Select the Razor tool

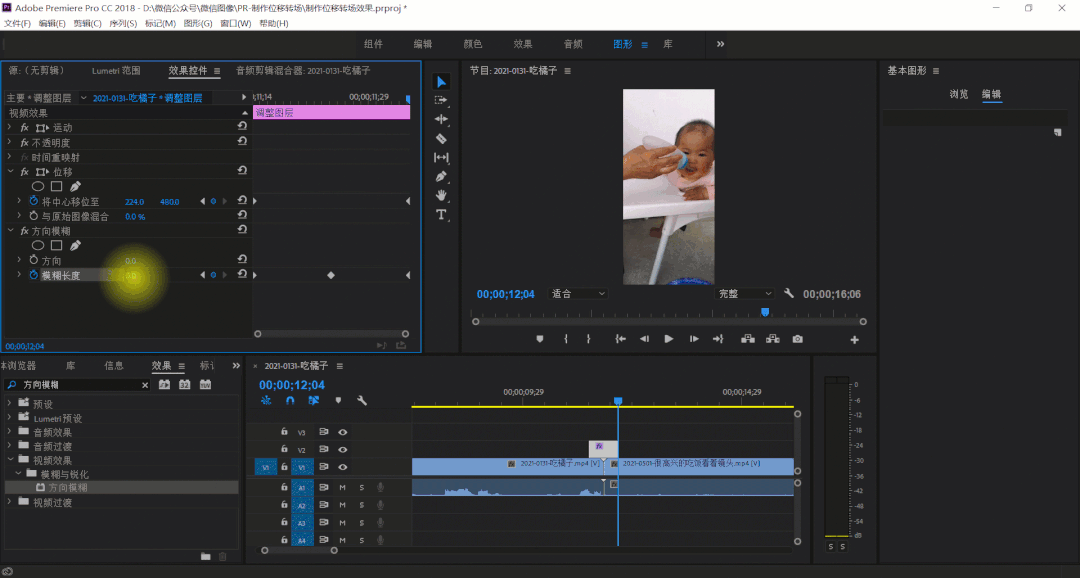pos(442,138)
